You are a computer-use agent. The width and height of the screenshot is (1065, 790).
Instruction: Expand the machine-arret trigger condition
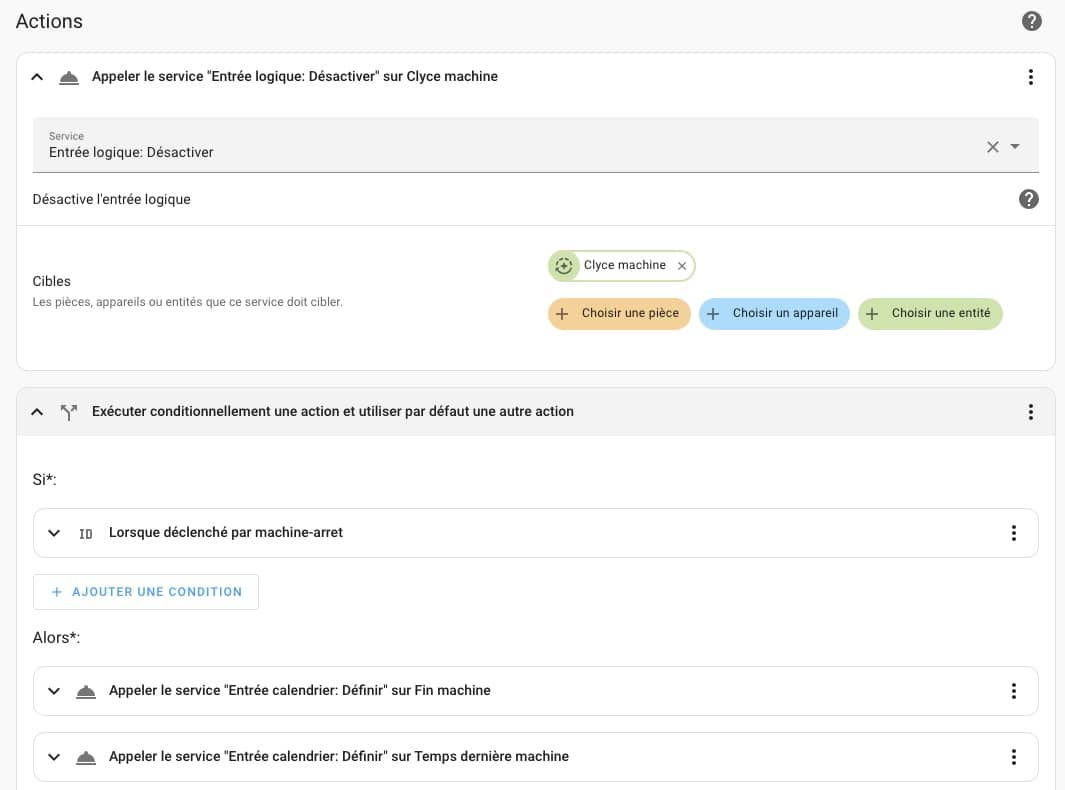click(x=54, y=533)
